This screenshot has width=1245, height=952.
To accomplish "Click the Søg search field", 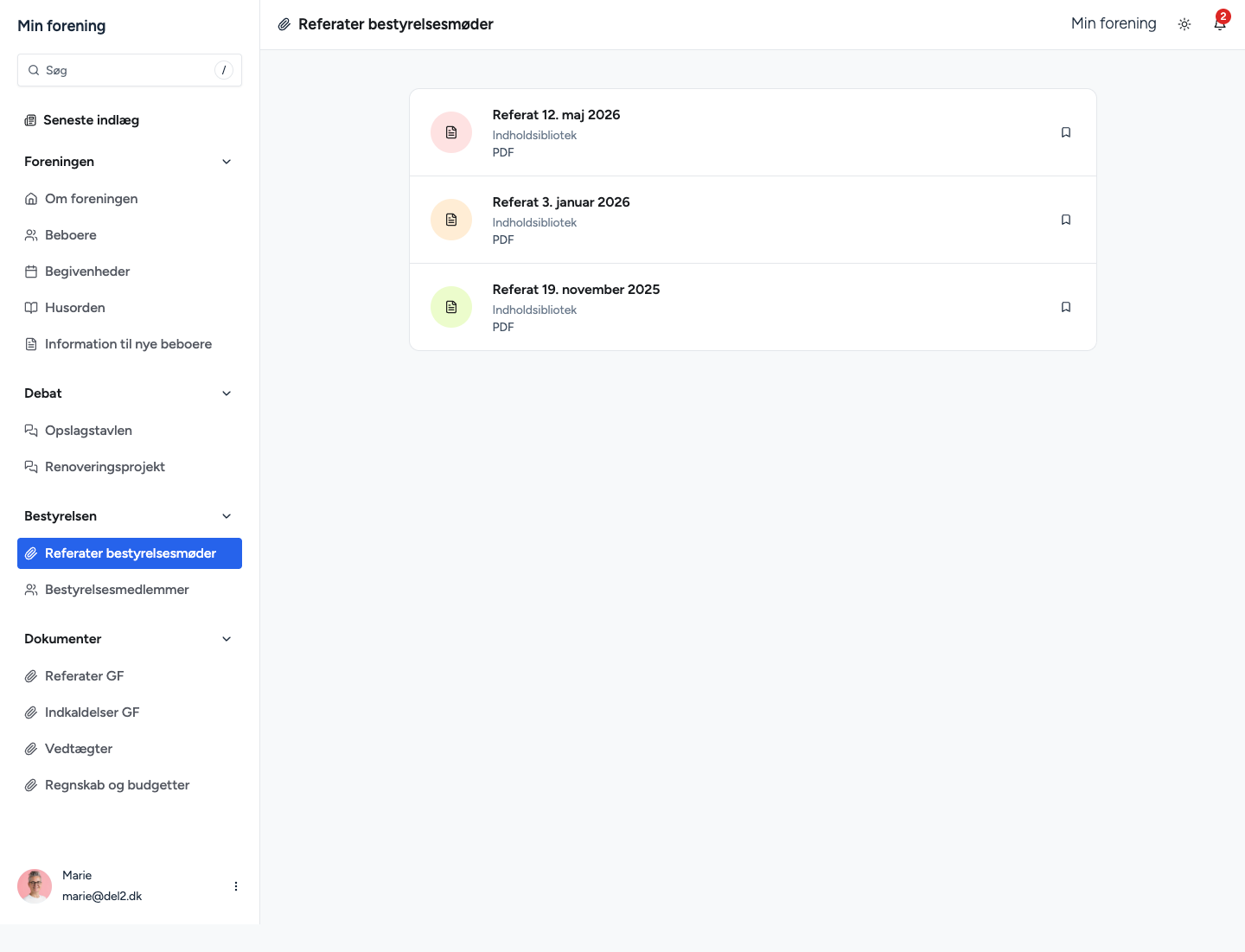I will click(x=130, y=70).
